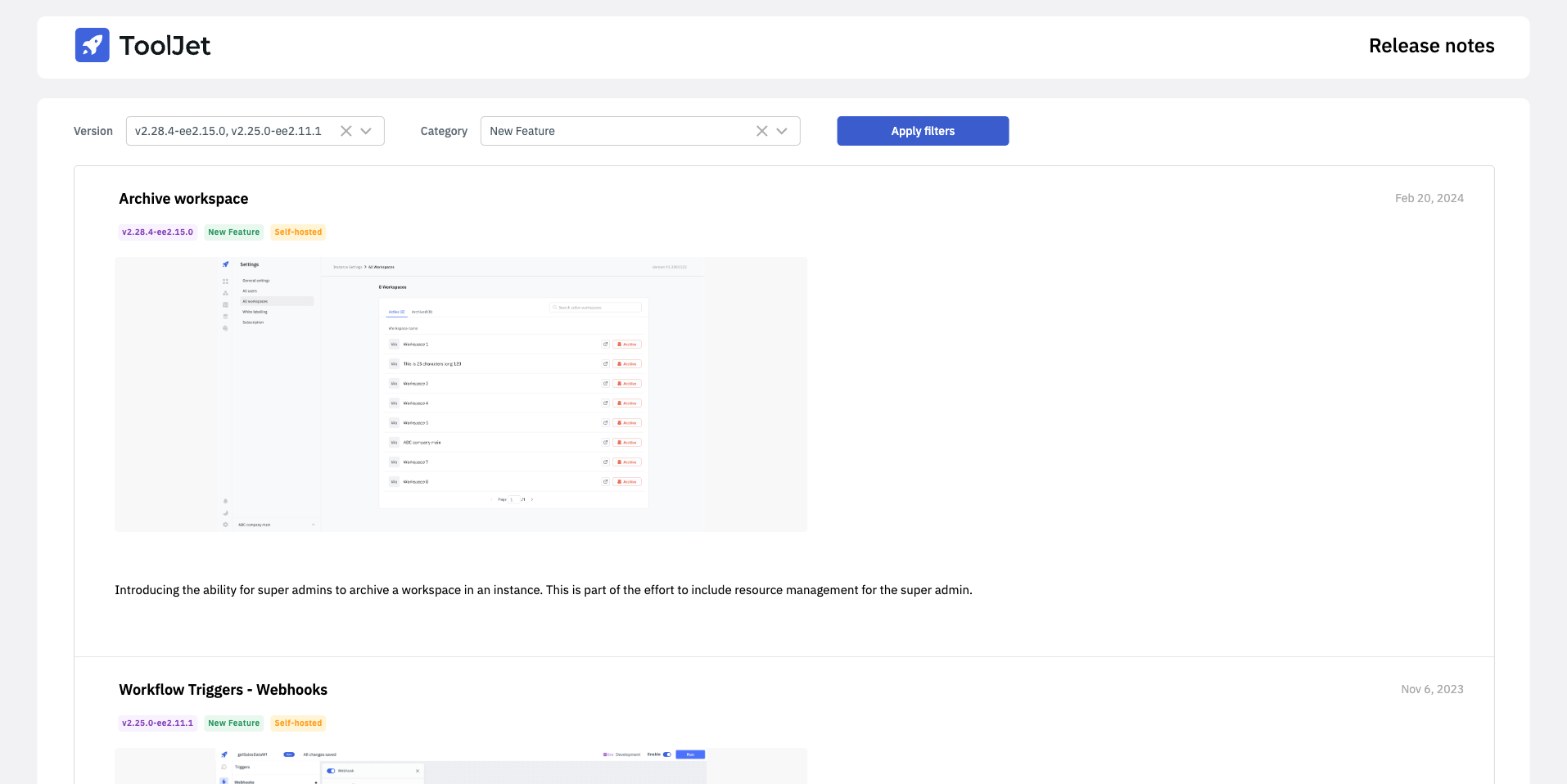Viewport: 1567px width, 784px height.
Task: Click New Feature tag under Workflow Triggers
Action: point(233,723)
